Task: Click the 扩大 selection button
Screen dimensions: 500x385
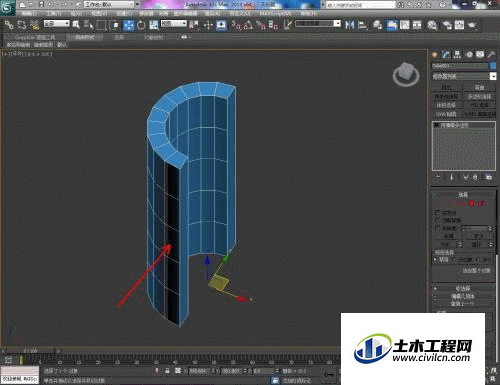Action: (x=479, y=236)
